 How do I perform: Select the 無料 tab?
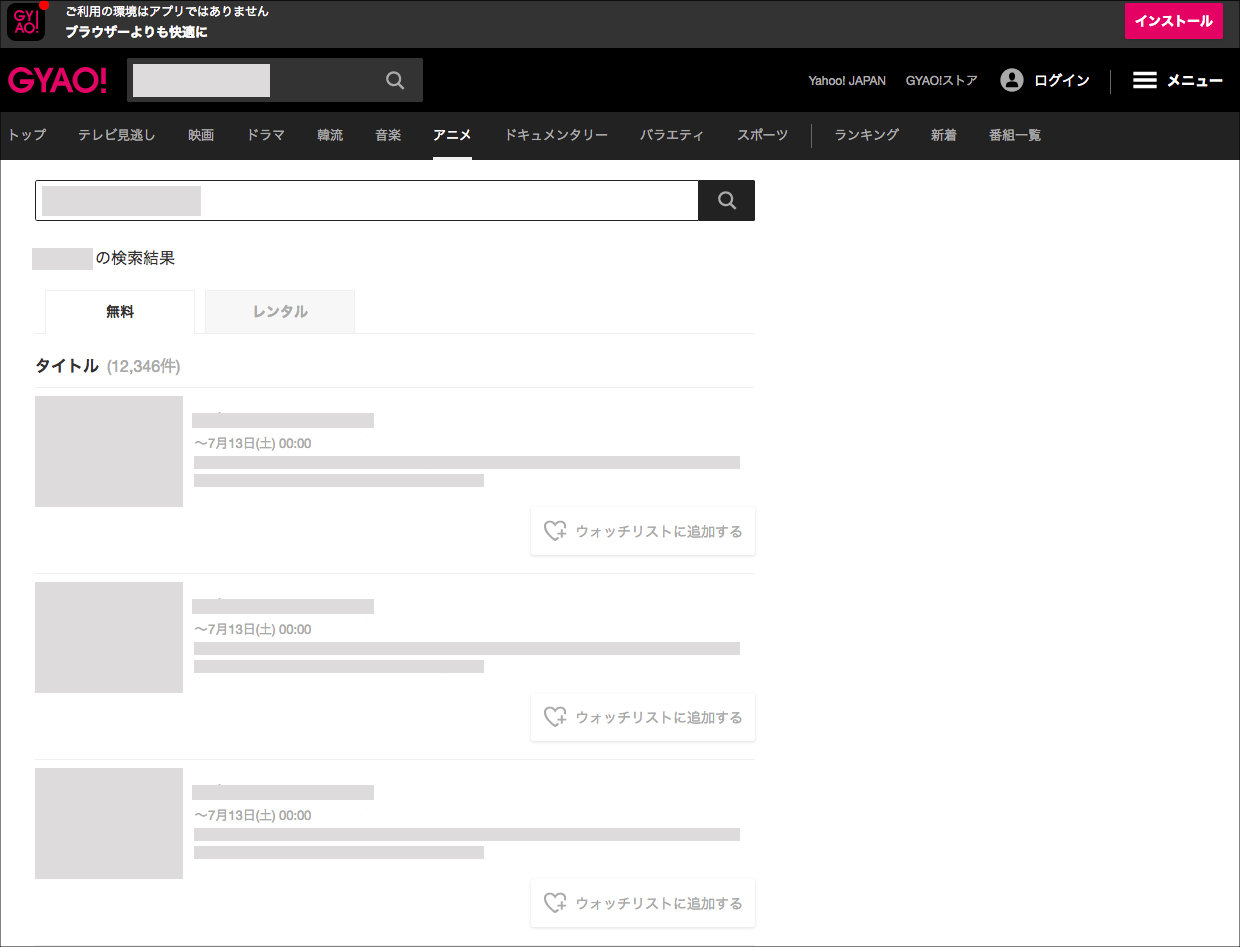pyautogui.click(x=119, y=311)
